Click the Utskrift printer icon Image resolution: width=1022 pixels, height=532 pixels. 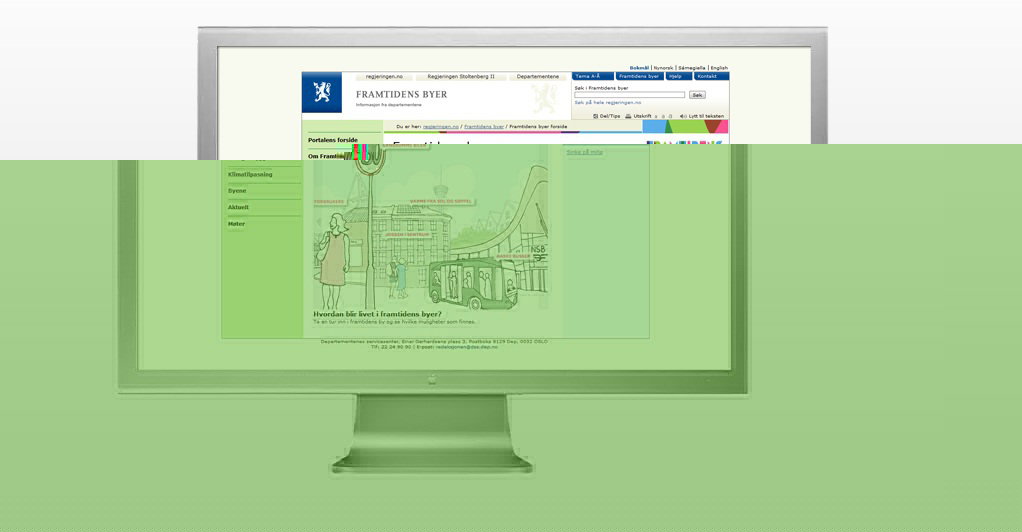(628, 116)
